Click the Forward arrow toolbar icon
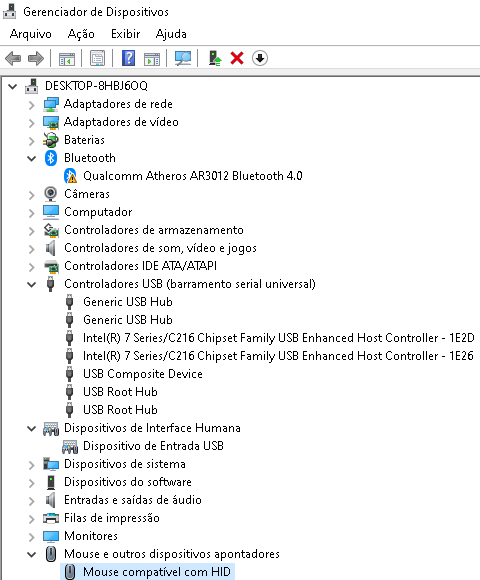The image size is (480, 580). pyautogui.click(x=36, y=58)
